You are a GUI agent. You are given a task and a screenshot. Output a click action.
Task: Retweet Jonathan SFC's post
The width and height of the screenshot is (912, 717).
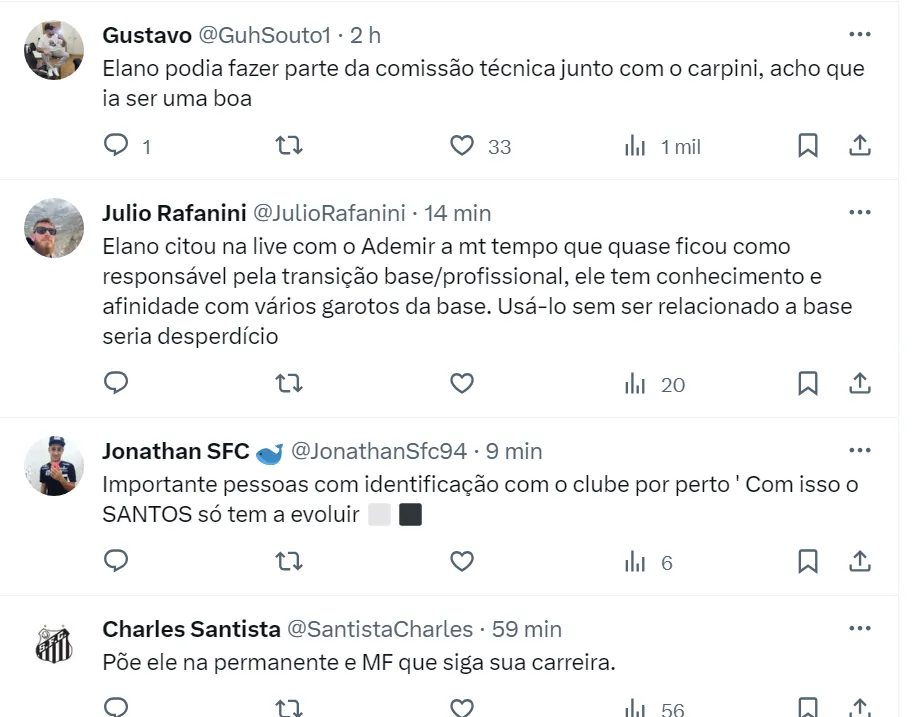288,562
